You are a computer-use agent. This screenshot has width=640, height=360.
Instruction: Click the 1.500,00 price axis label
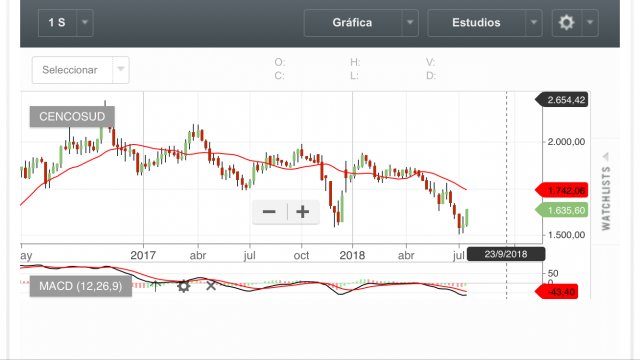(566, 235)
